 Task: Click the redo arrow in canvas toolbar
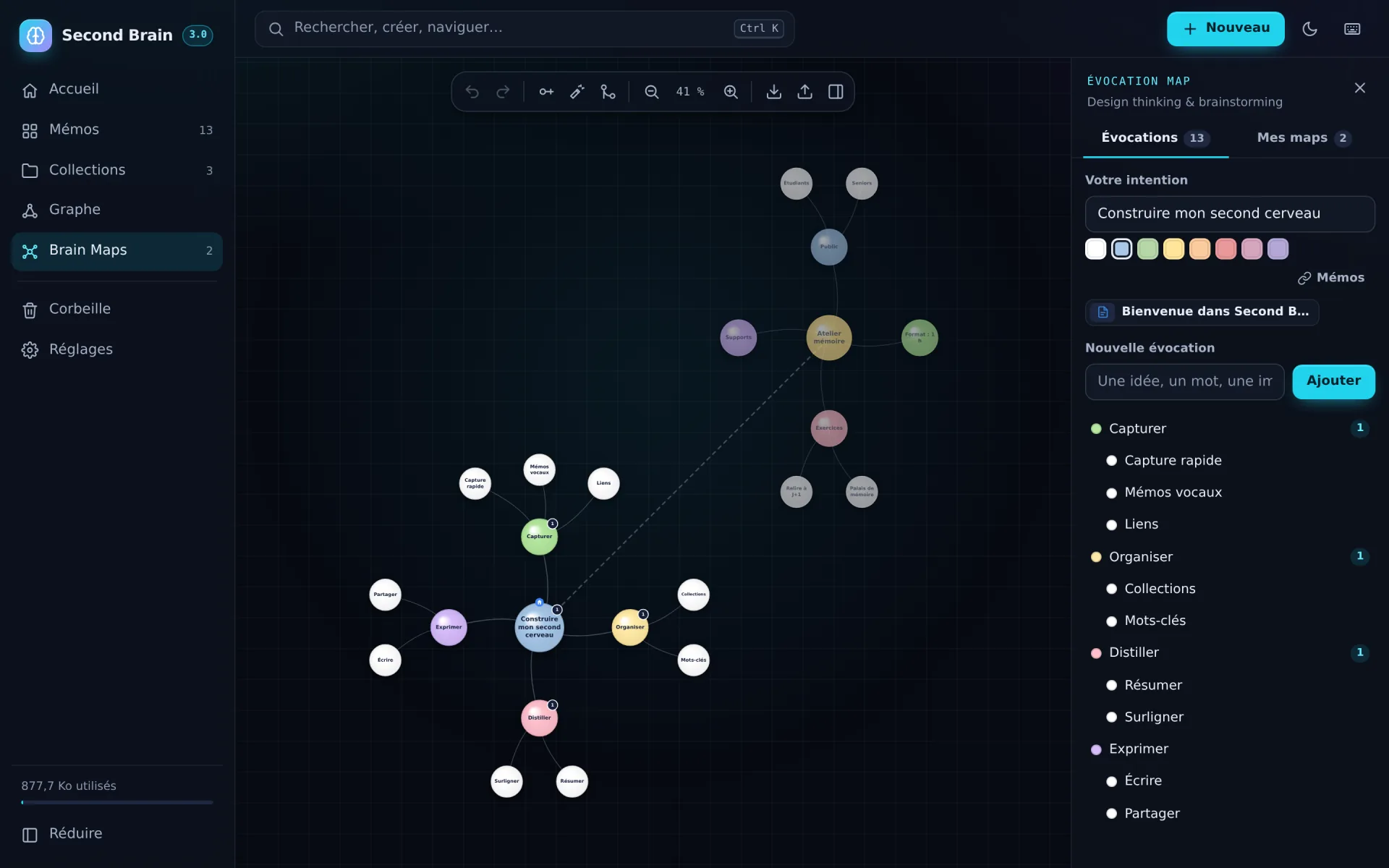click(x=503, y=92)
